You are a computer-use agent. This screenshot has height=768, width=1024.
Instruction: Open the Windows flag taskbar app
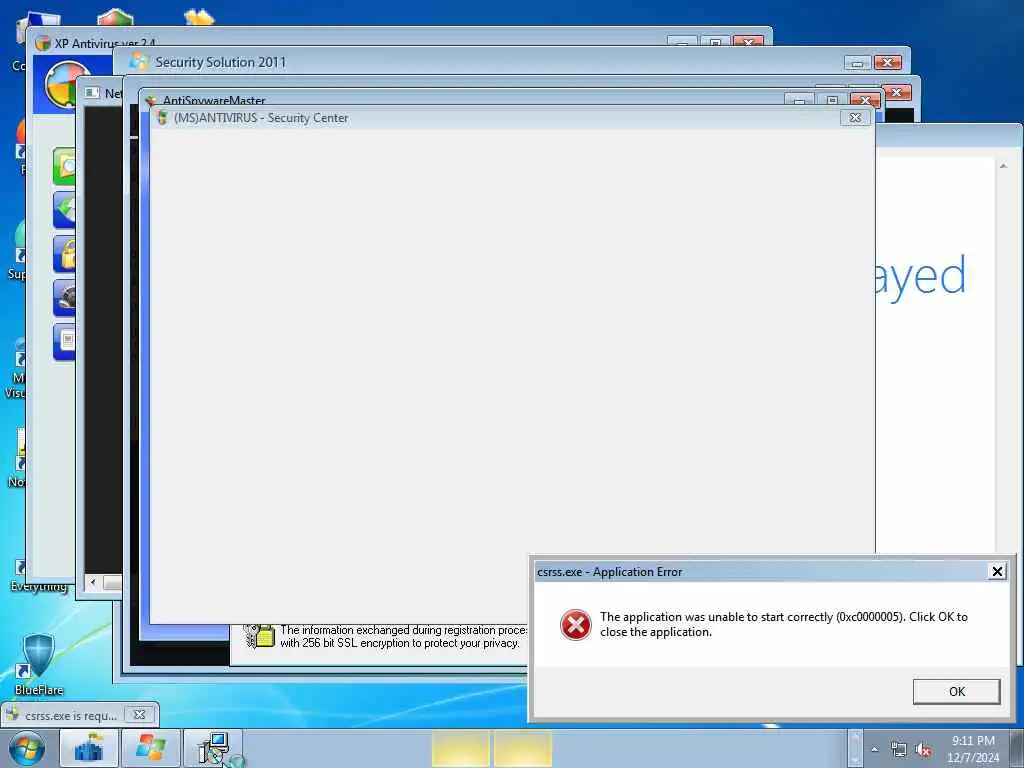click(150, 748)
